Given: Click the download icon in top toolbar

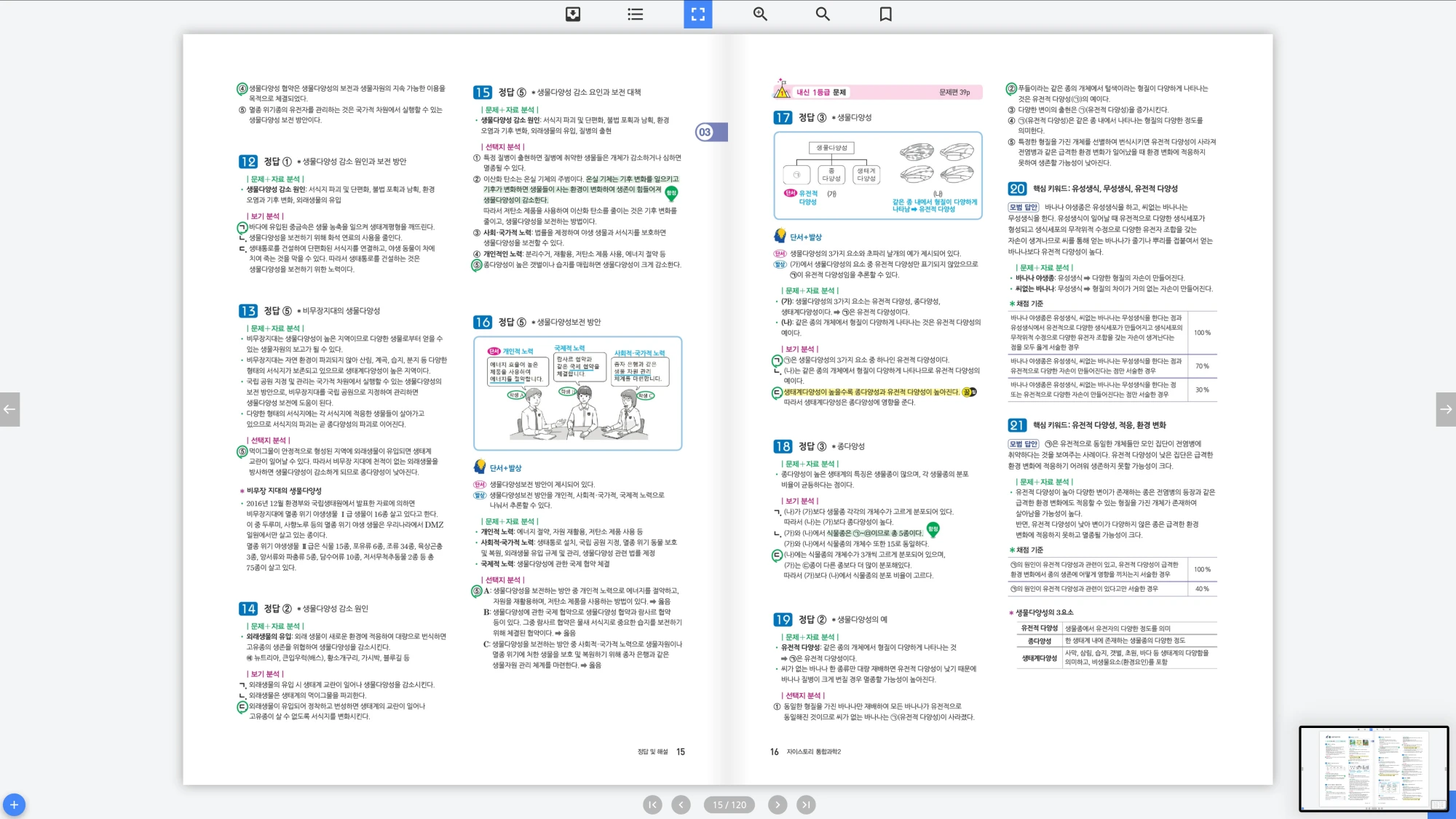Looking at the screenshot, I should (x=573, y=14).
